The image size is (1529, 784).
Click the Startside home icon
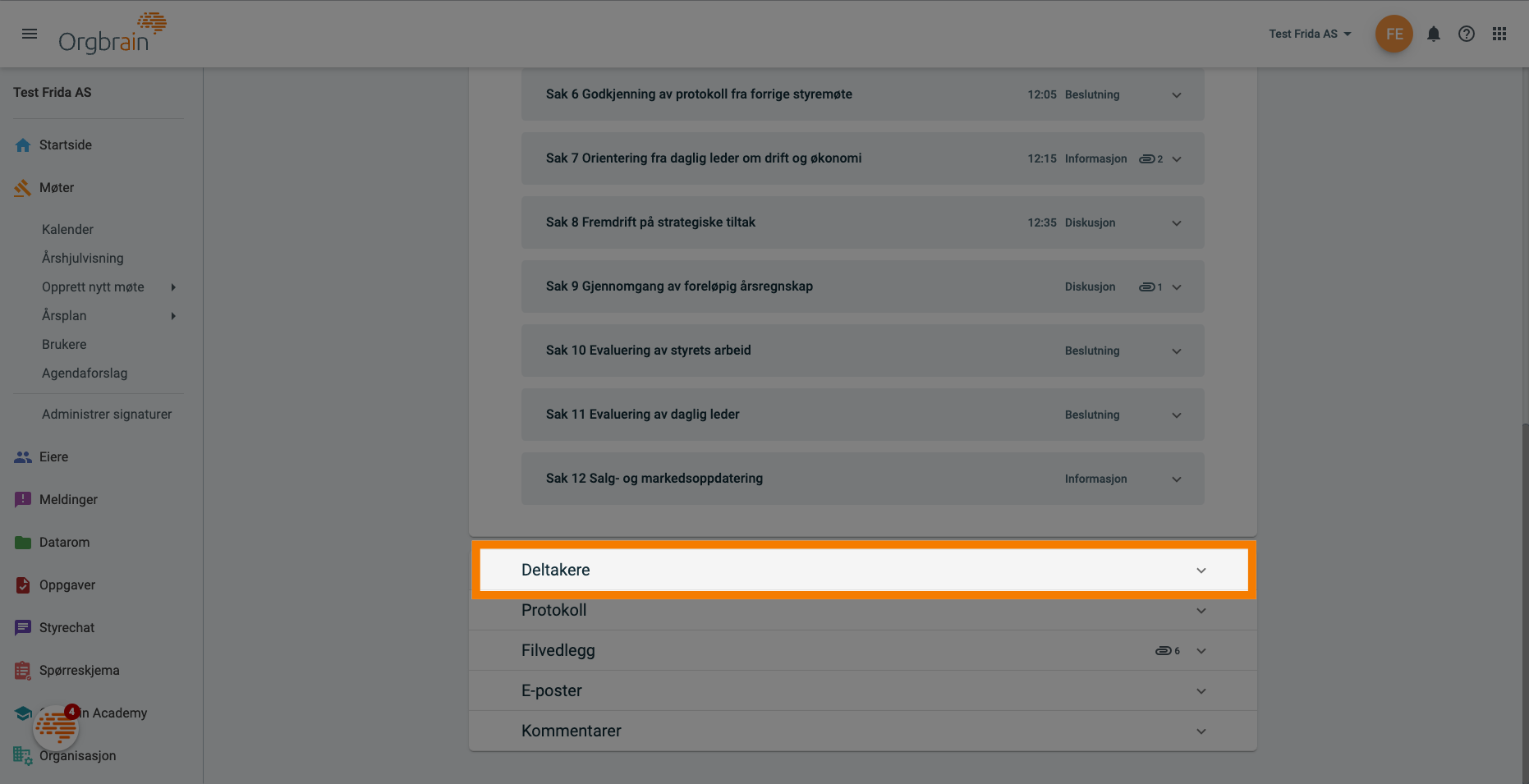click(23, 145)
